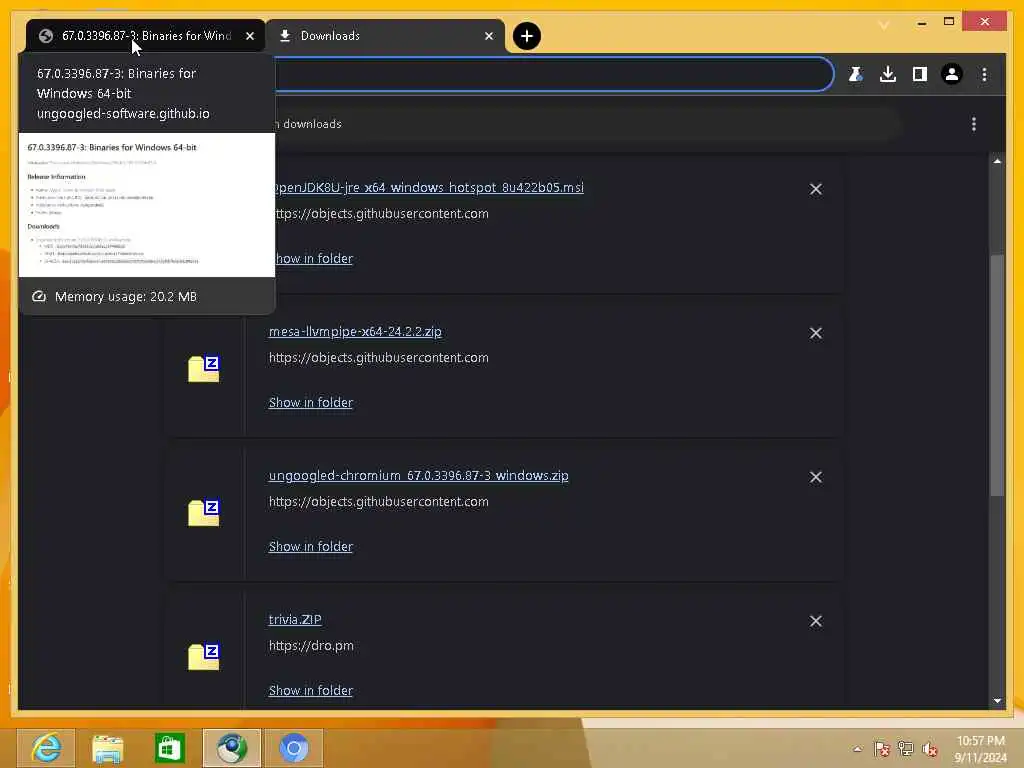Screen dimensions: 1024x768
Task: Remove ungoogled-chromium zip from downloads list
Action: tap(816, 477)
